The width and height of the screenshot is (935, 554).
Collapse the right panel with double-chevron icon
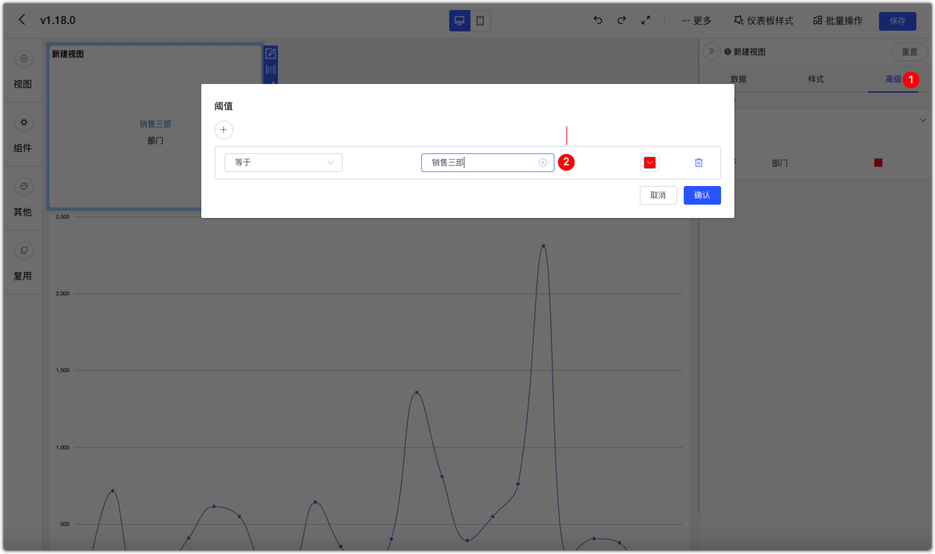tap(711, 52)
